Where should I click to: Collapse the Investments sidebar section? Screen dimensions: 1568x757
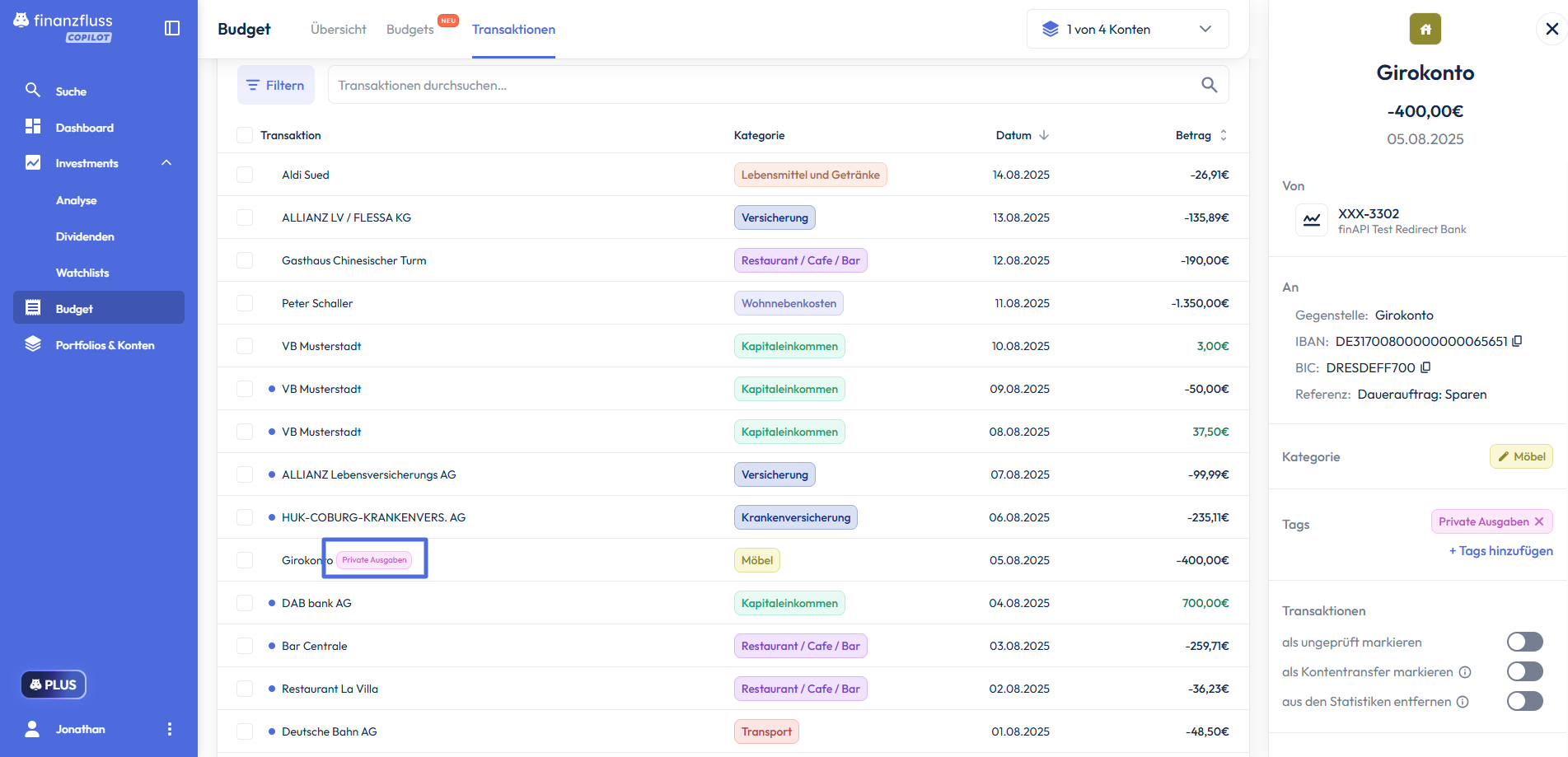(x=166, y=163)
